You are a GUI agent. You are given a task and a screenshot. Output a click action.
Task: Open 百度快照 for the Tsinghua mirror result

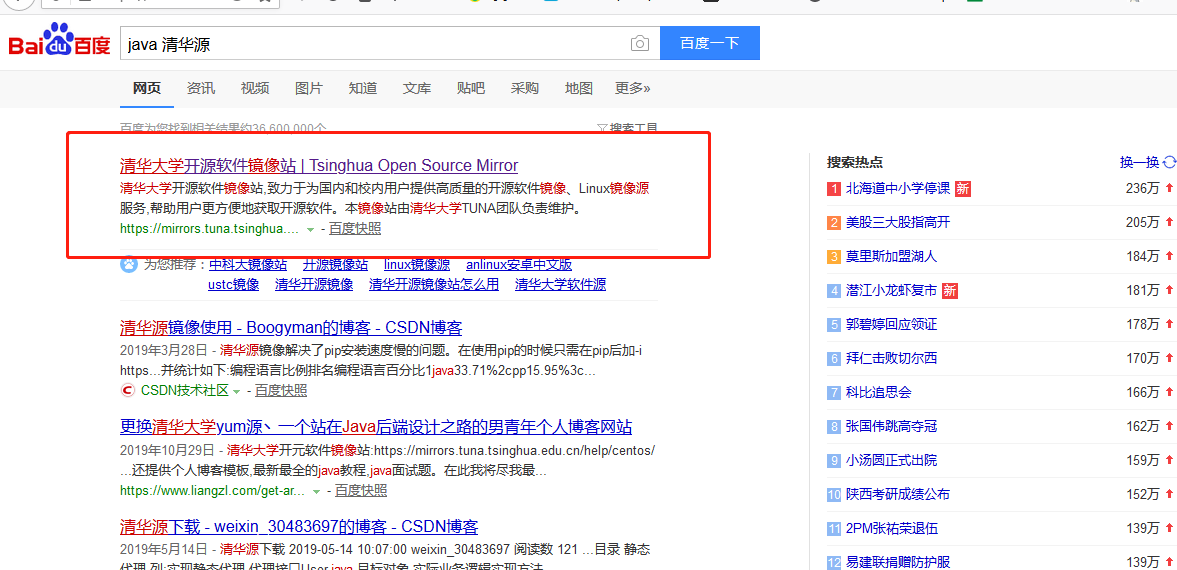355,228
